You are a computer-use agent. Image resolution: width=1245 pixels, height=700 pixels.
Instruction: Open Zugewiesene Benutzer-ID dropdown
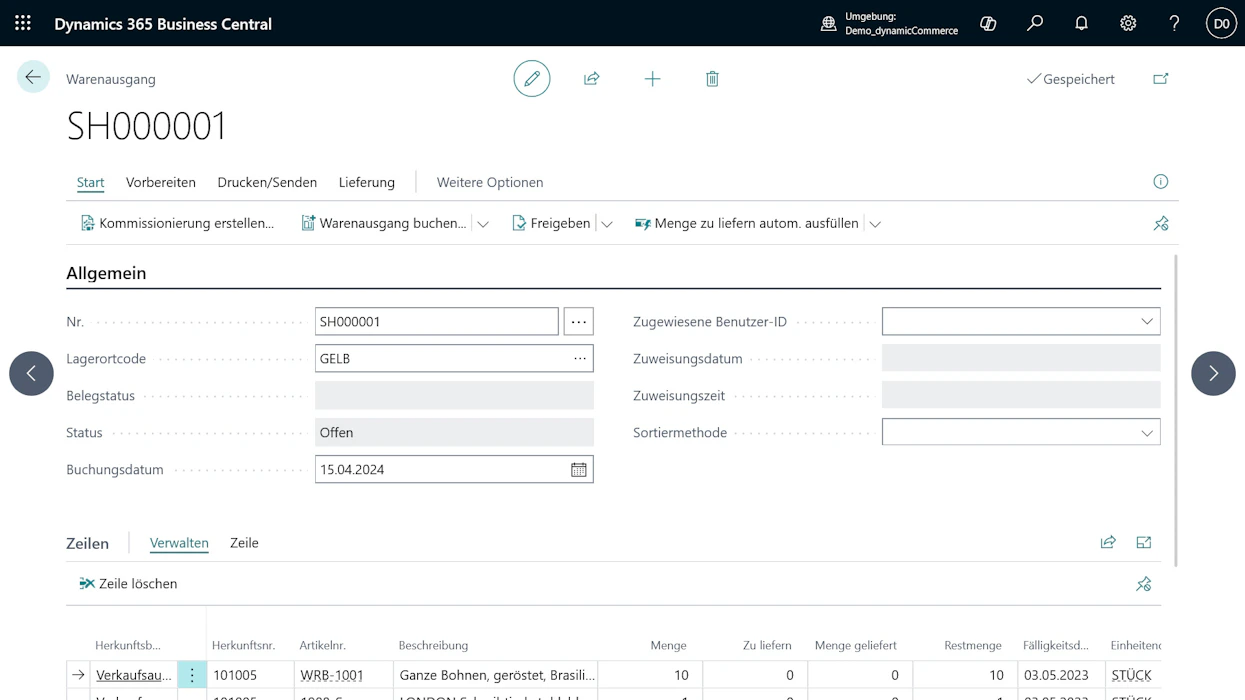[x=1147, y=321]
